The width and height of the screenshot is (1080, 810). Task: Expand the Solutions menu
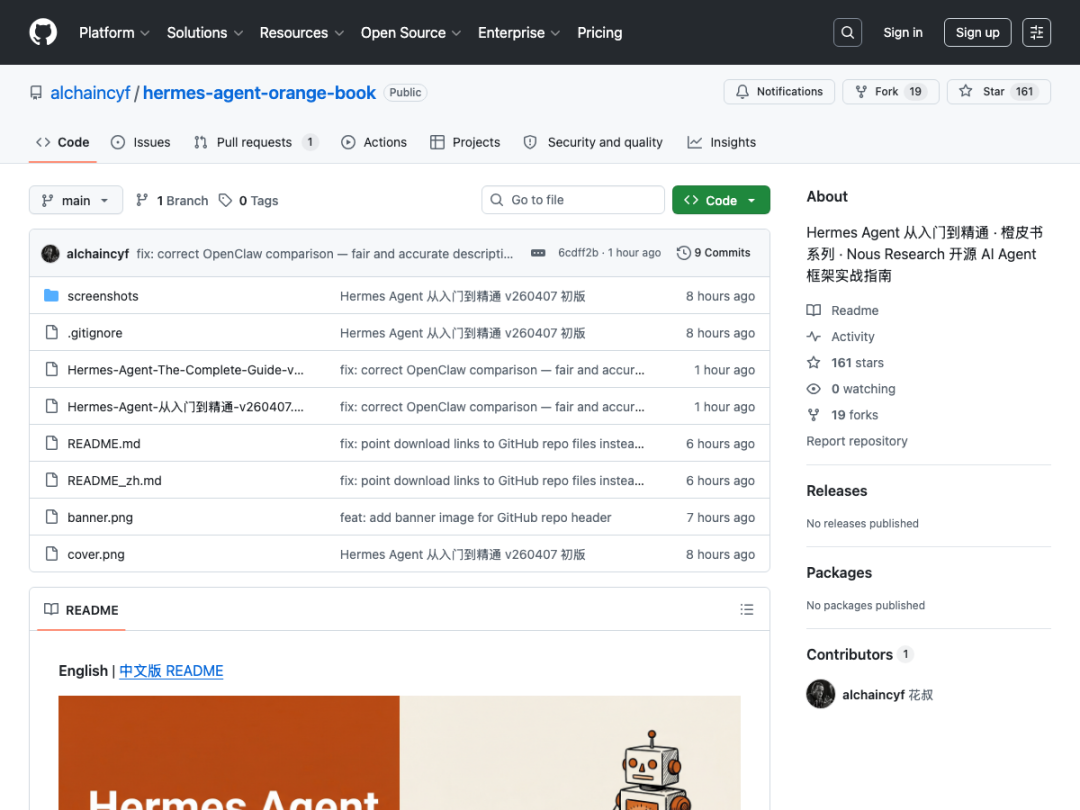coord(205,32)
